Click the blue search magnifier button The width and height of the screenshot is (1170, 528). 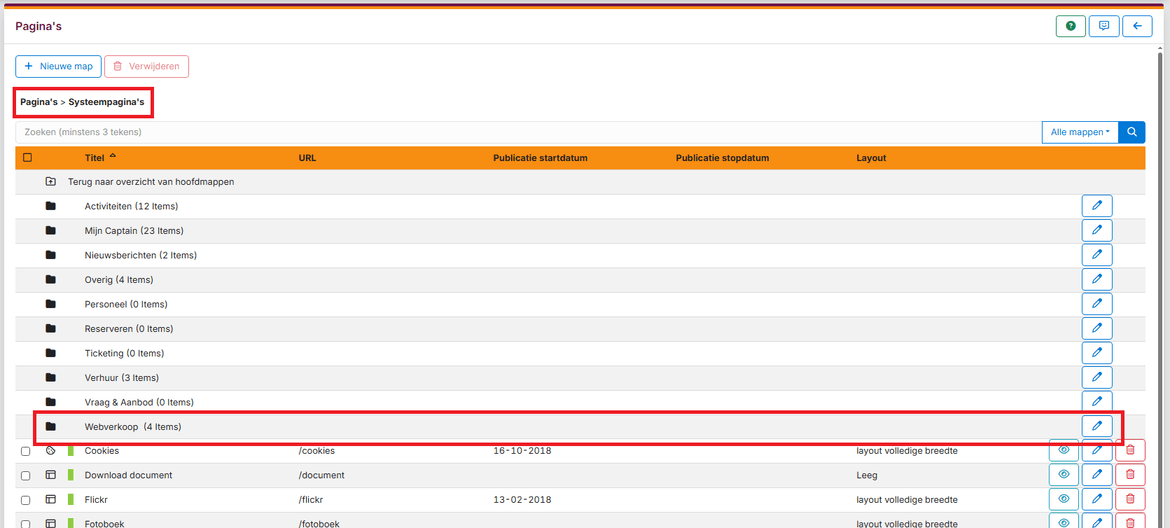(1132, 132)
